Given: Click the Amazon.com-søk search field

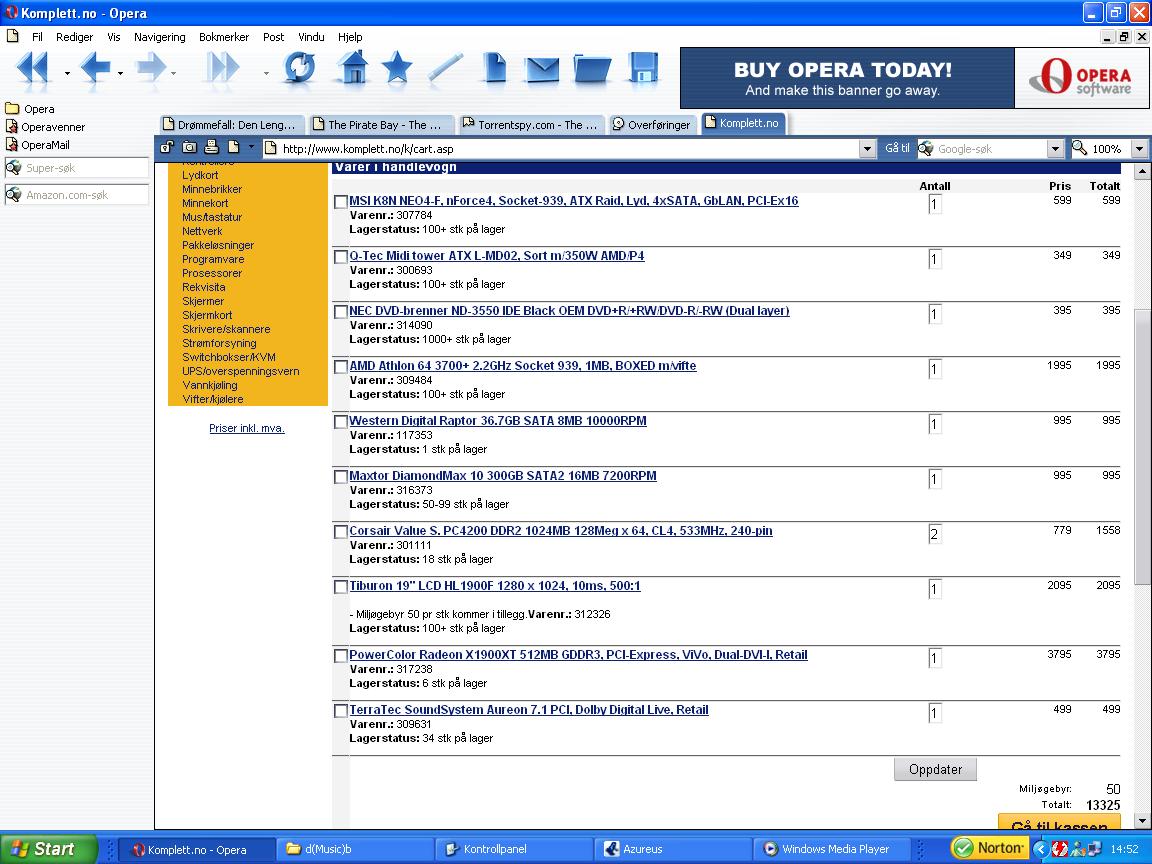Looking at the screenshot, I should click(76, 195).
